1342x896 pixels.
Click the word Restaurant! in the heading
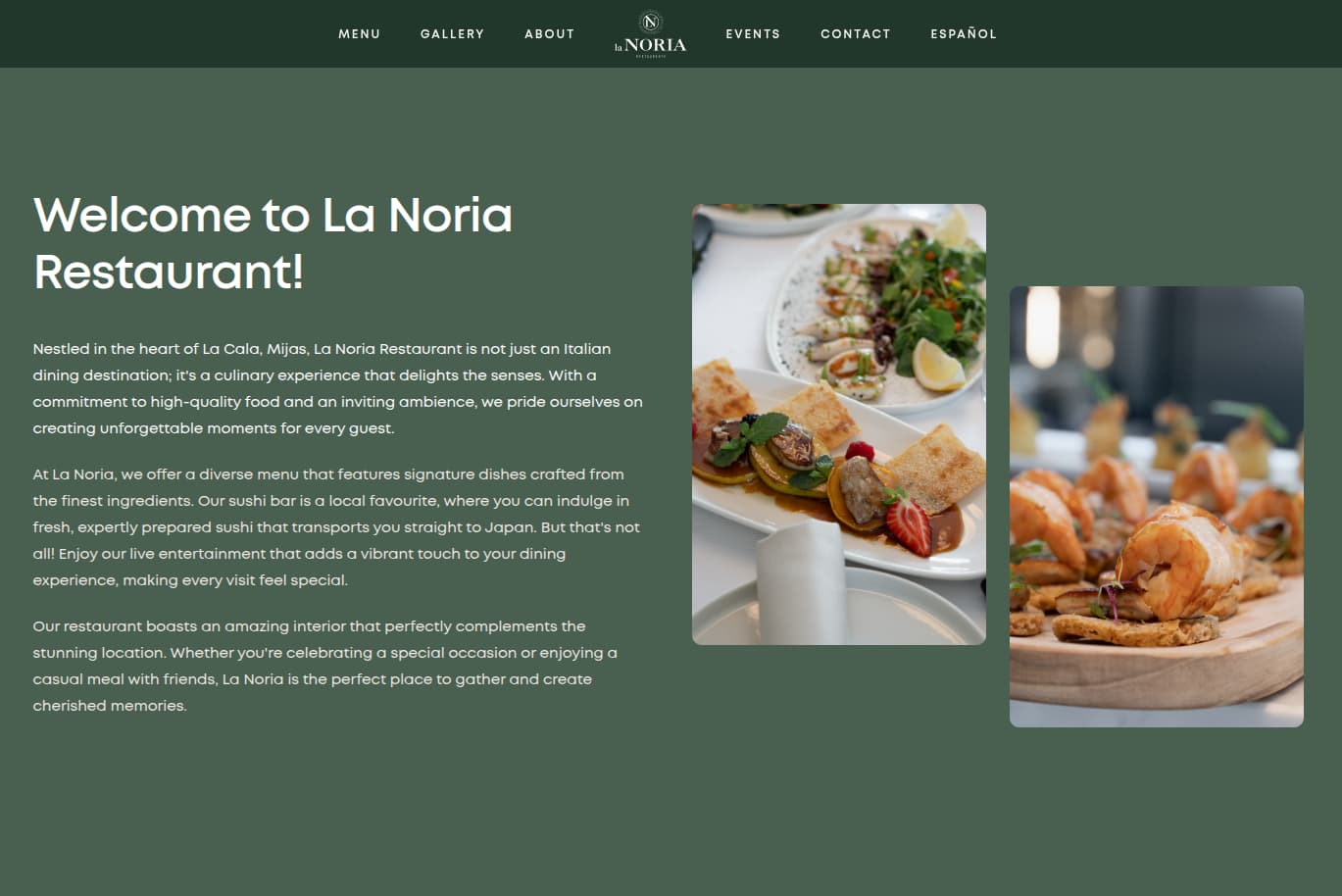pos(169,272)
